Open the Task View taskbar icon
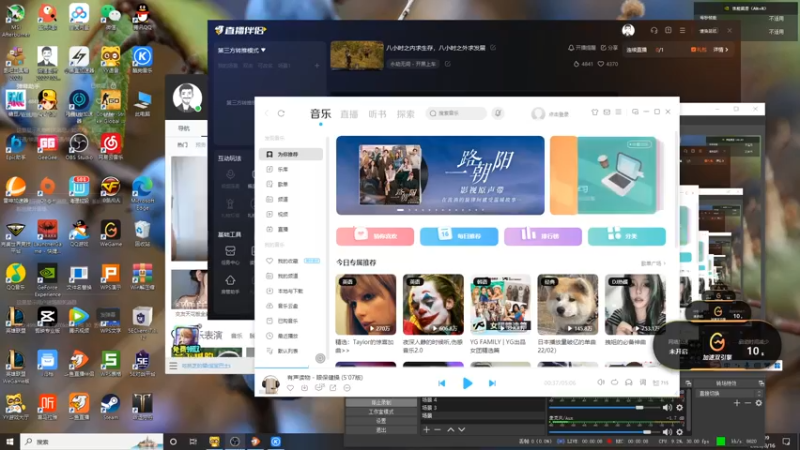The width and height of the screenshot is (800, 450). (x=193, y=441)
